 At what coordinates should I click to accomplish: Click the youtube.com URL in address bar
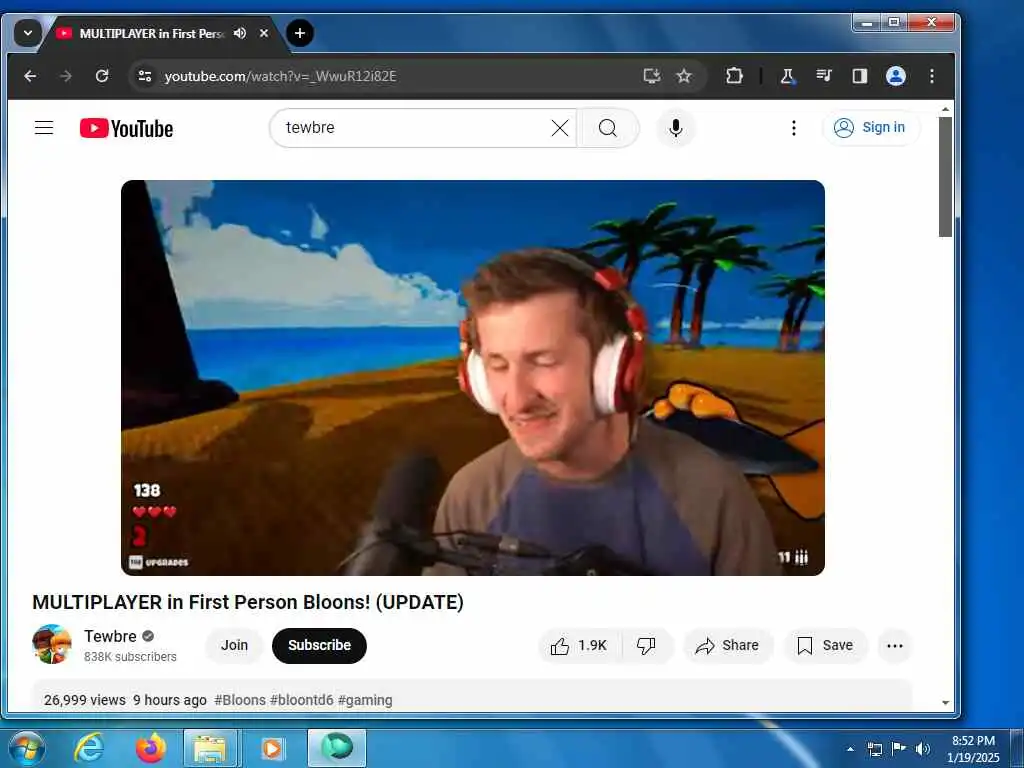click(280, 76)
